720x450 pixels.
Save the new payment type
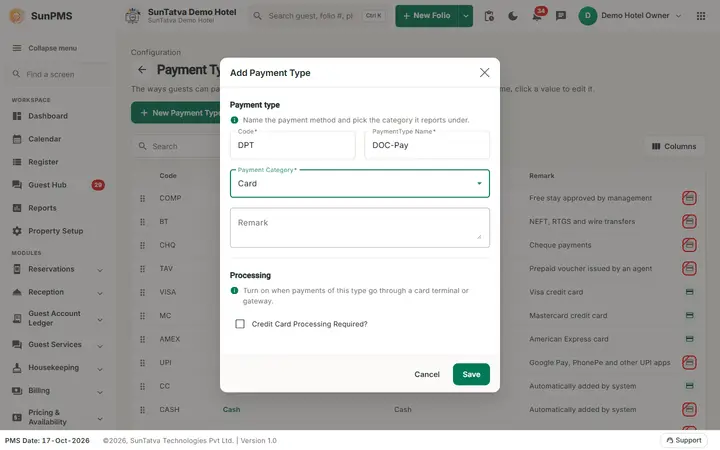(471, 374)
